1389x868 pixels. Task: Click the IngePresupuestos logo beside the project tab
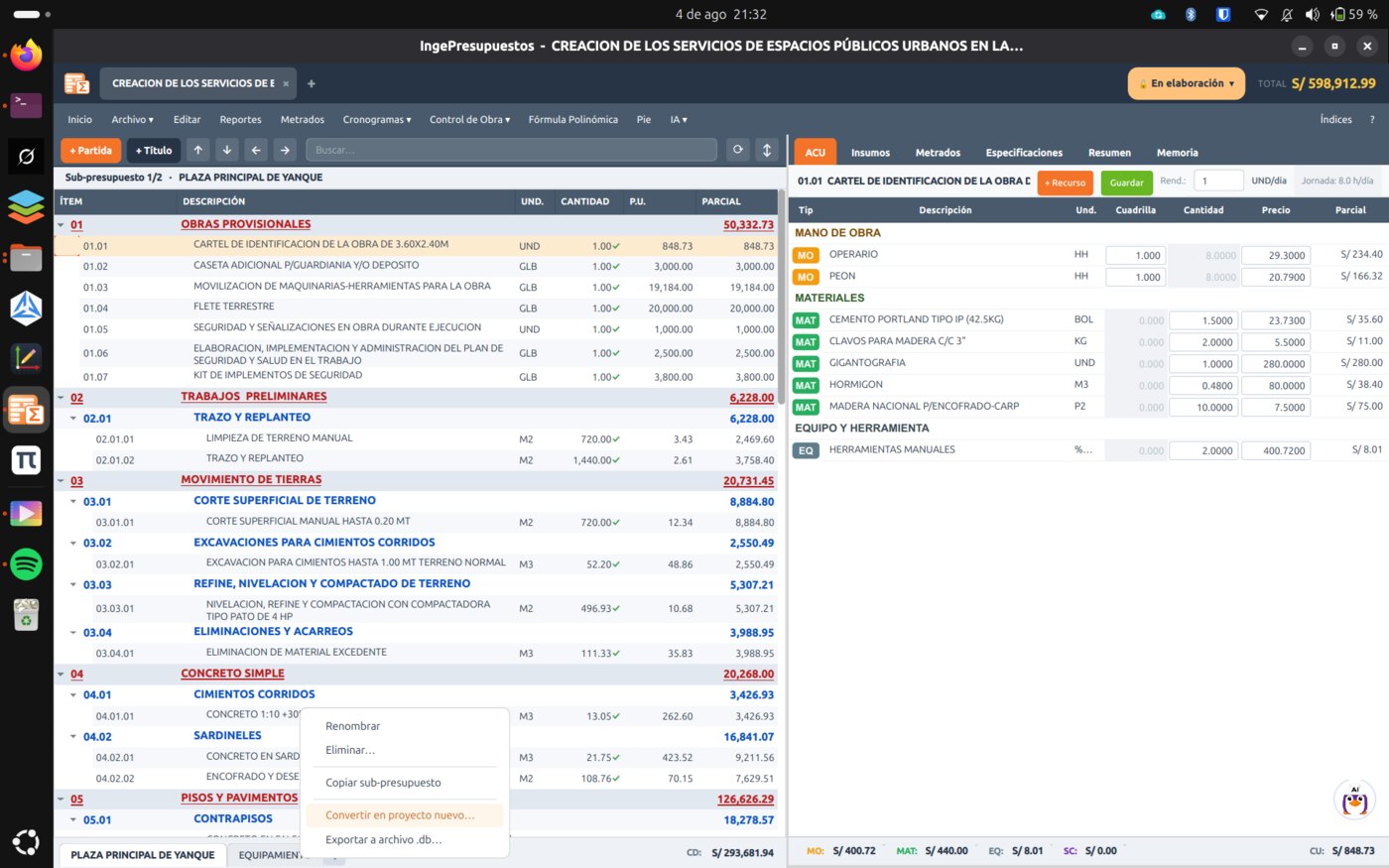[76, 83]
